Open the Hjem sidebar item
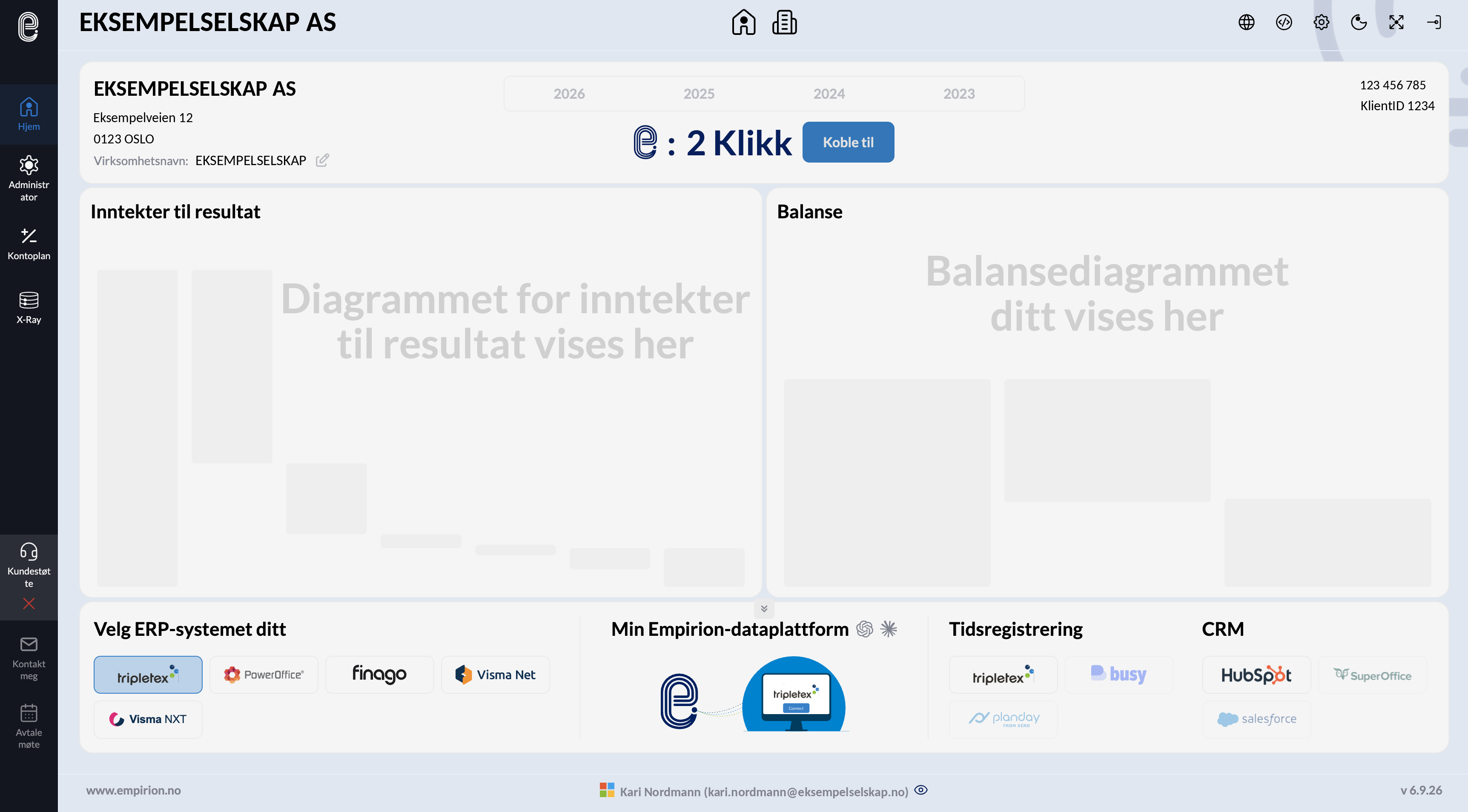This screenshot has width=1468, height=812. [29, 114]
